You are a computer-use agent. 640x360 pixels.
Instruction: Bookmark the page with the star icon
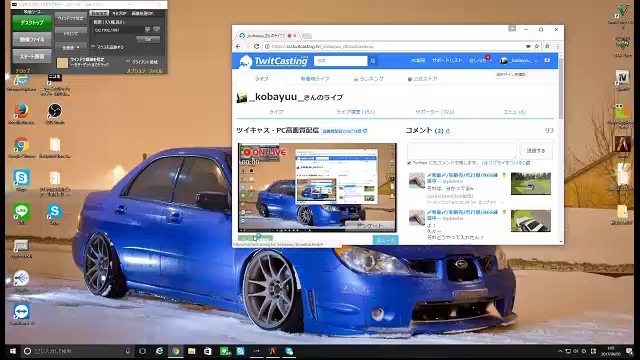click(x=537, y=47)
